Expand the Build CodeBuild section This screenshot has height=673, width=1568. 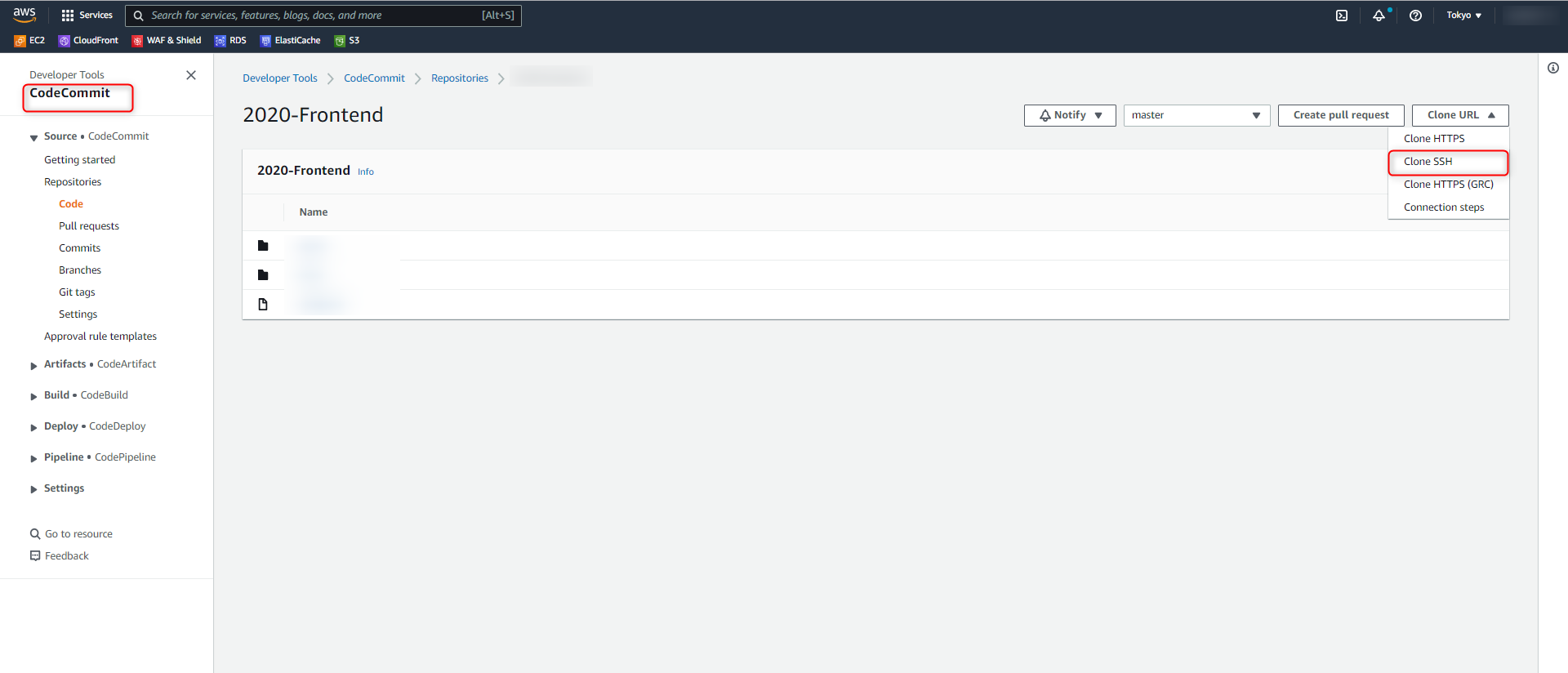click(x=33, y=396)
